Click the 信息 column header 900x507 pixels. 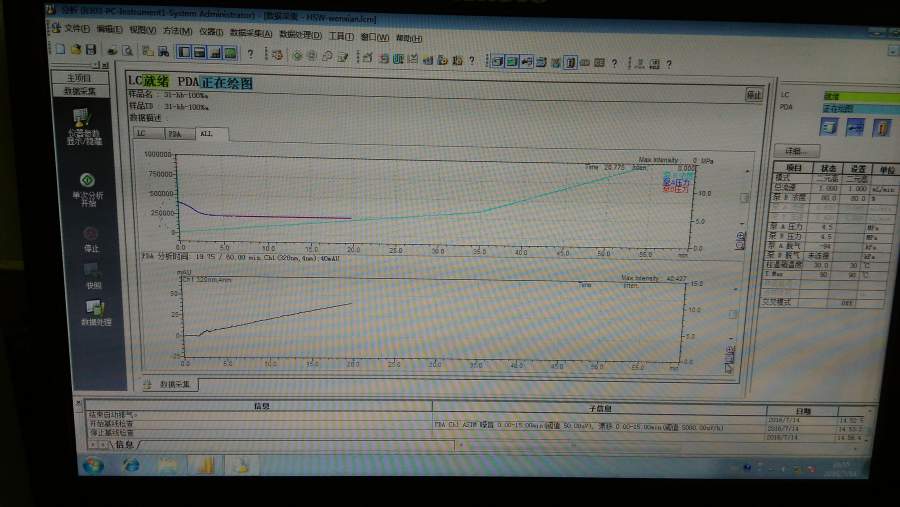(x=261, y=406)
